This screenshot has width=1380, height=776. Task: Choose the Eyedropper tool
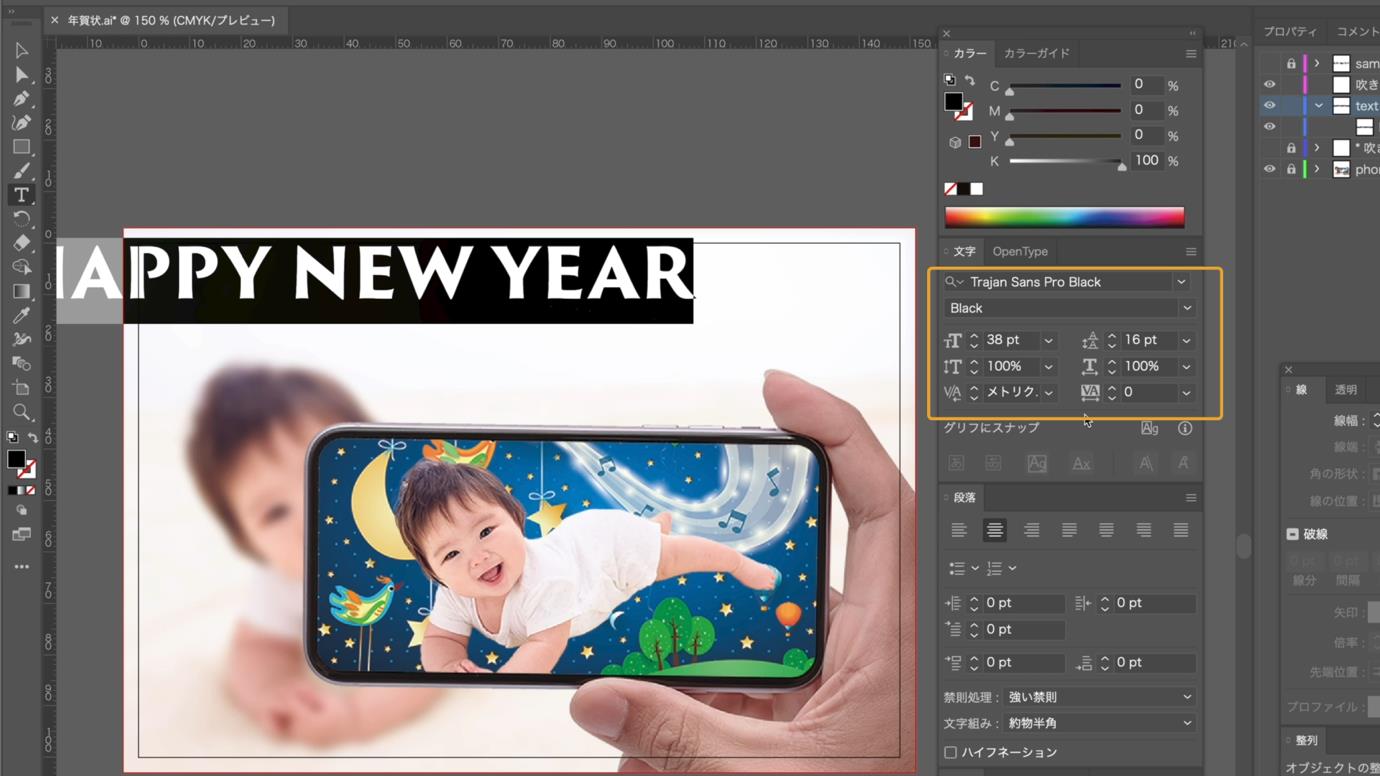point(21,316)
